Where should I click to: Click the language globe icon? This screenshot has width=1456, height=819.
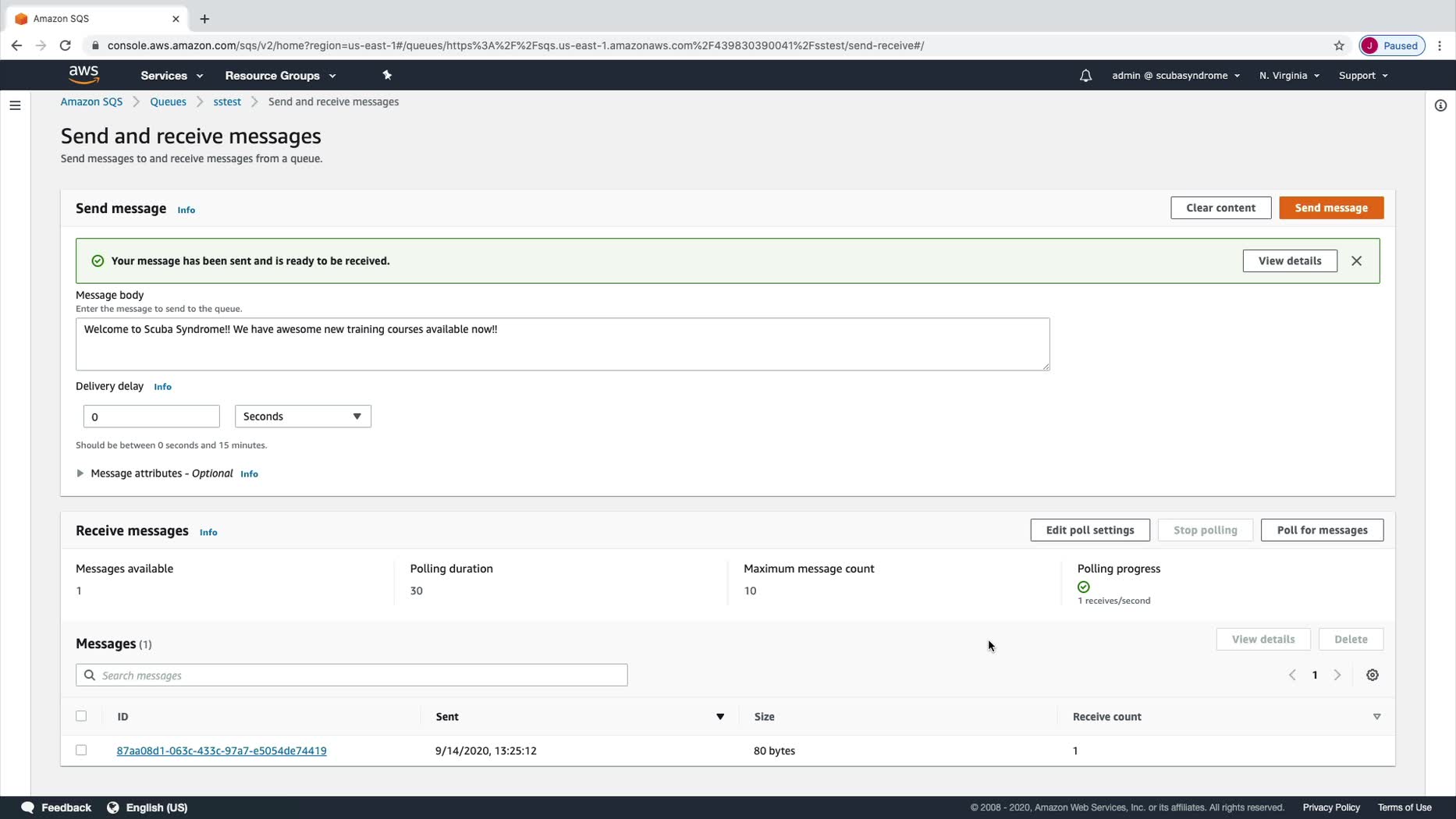click(x=113, y=807)
